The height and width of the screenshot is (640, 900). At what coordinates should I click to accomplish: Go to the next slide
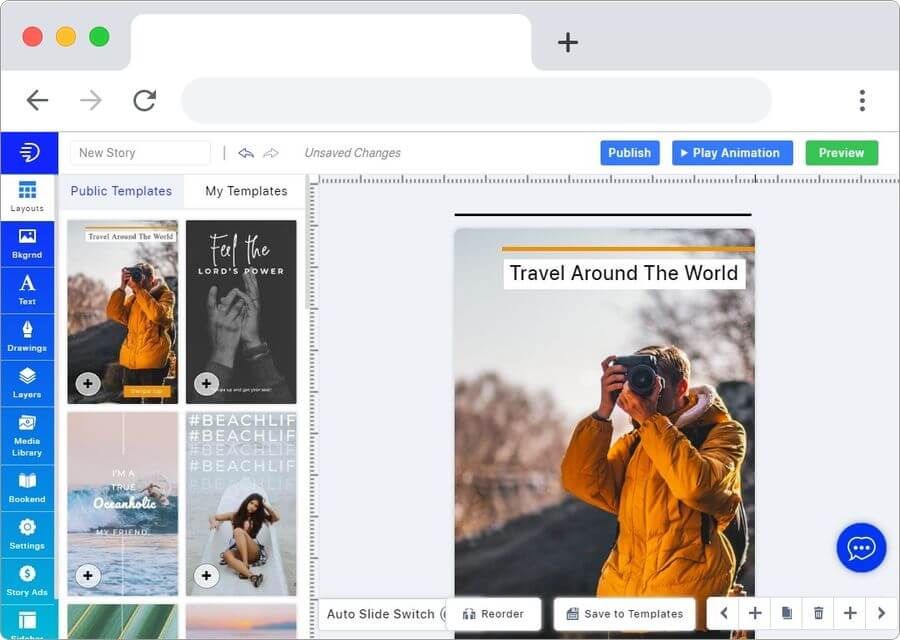[882, 613]
